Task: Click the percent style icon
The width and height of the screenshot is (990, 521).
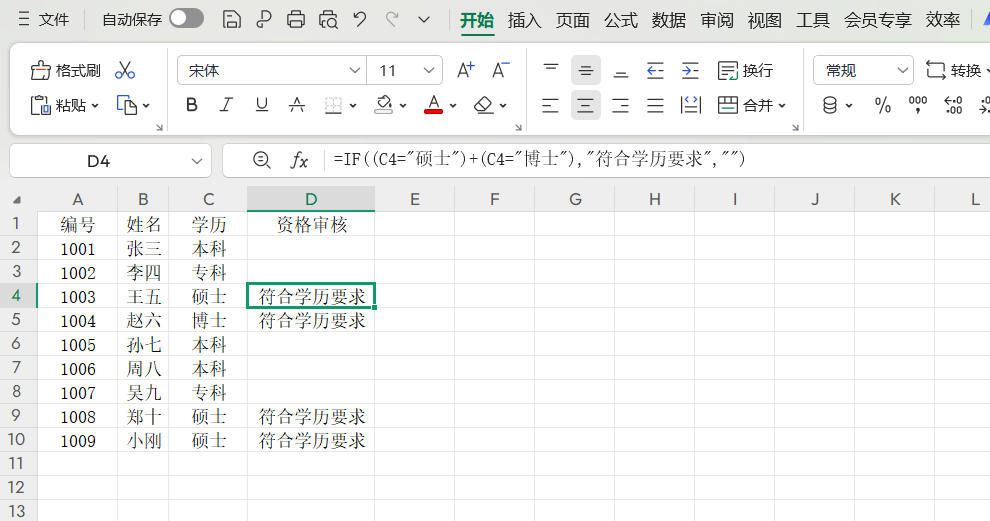Action: (883, 105)
